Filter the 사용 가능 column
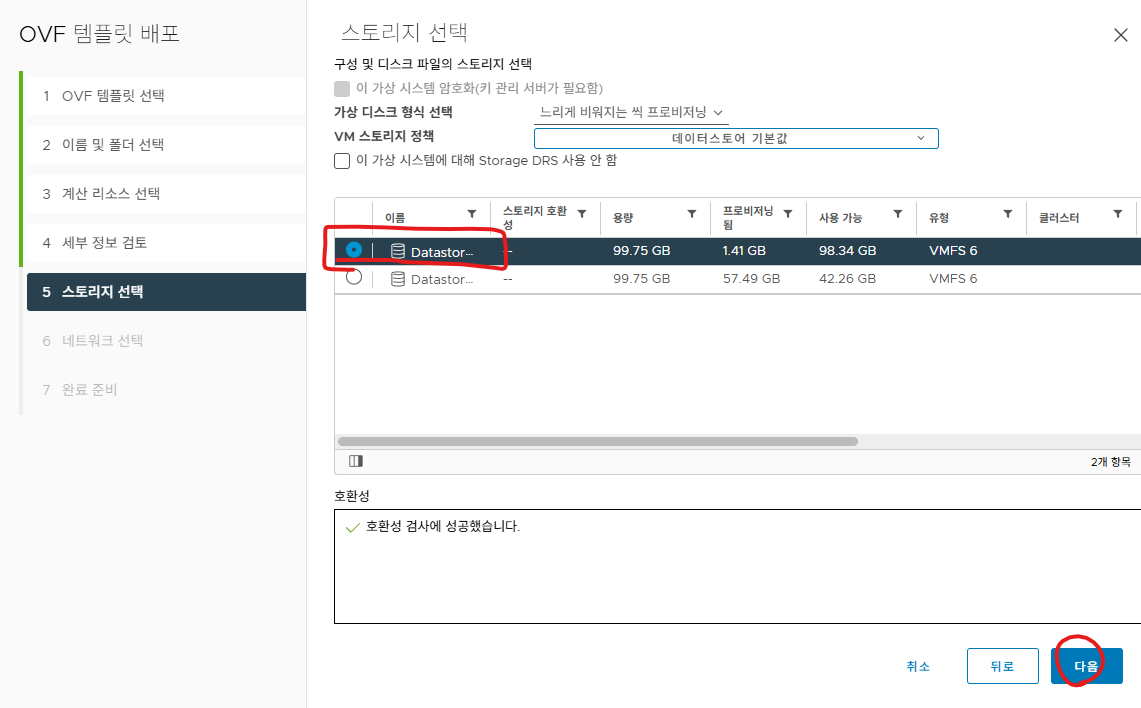The height and width of the screenshot is (708, 1141). (x=897, y=214)
